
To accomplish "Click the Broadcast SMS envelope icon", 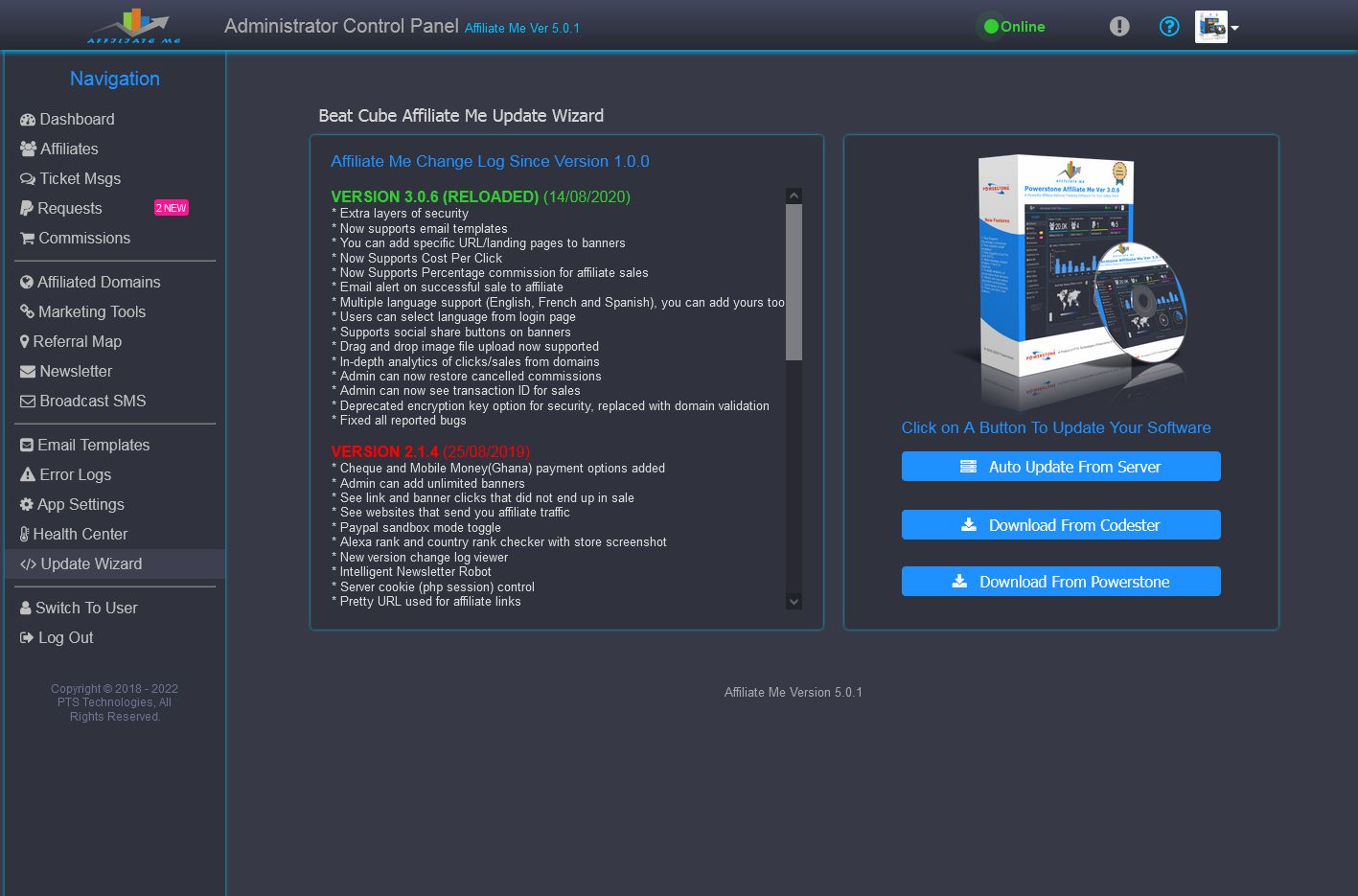I will click(28, 402).
